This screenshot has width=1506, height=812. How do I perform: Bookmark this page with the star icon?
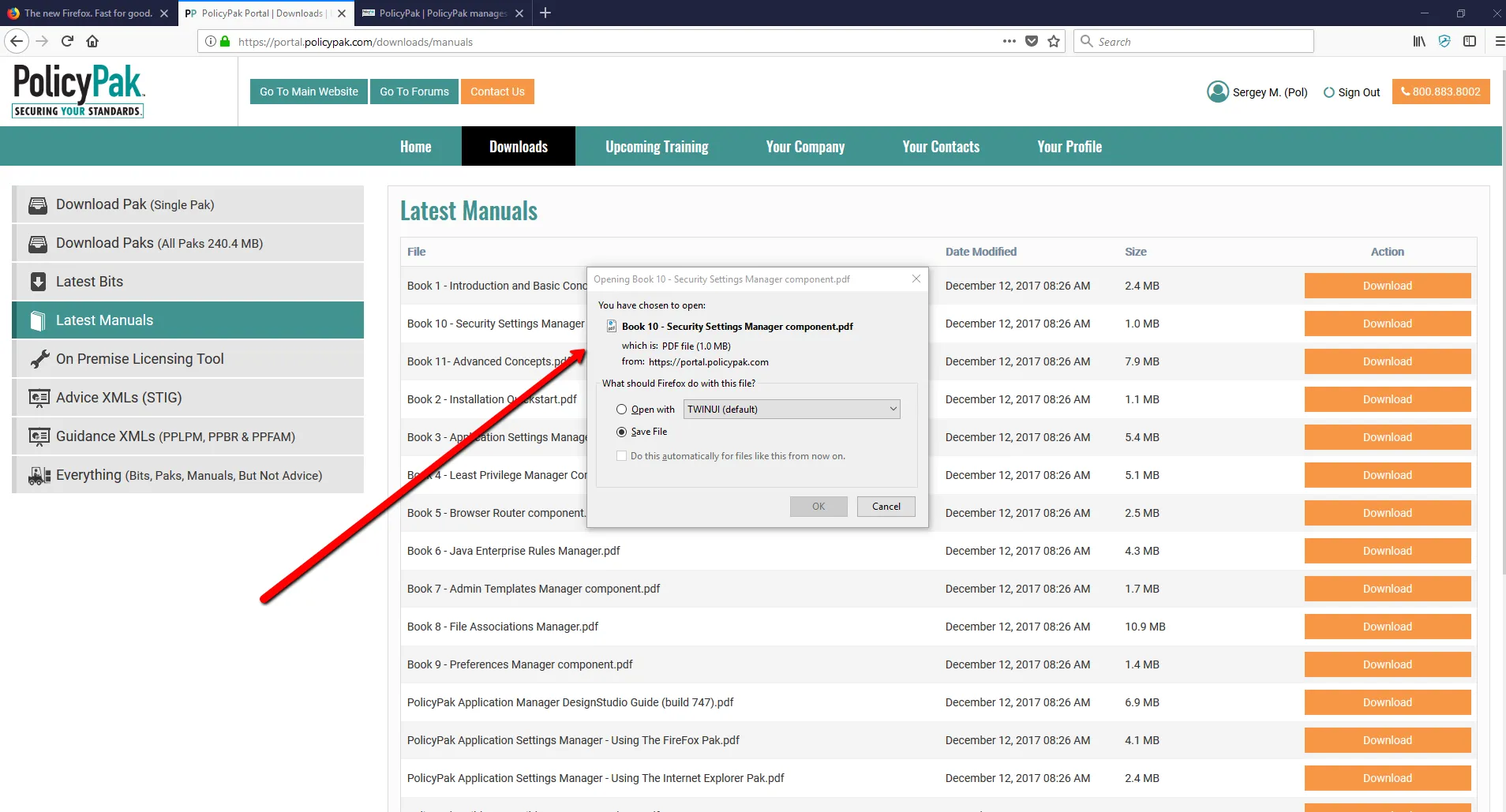(x=1054, y=41)
